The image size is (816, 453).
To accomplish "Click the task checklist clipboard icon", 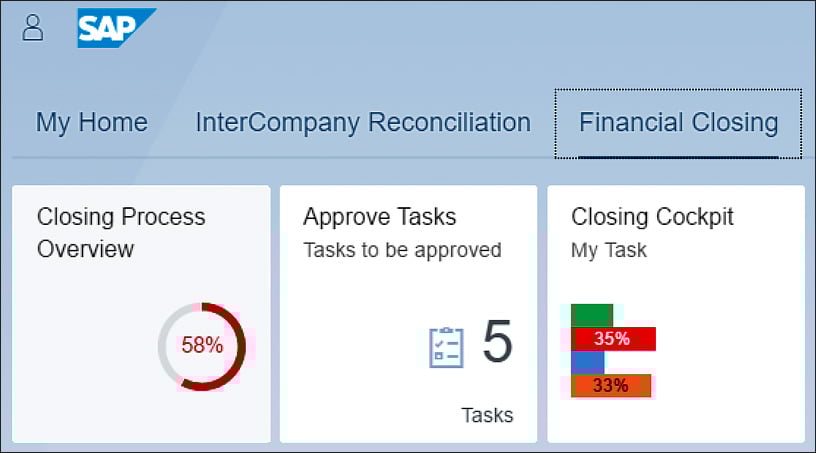I will click(x=446, y=347).
